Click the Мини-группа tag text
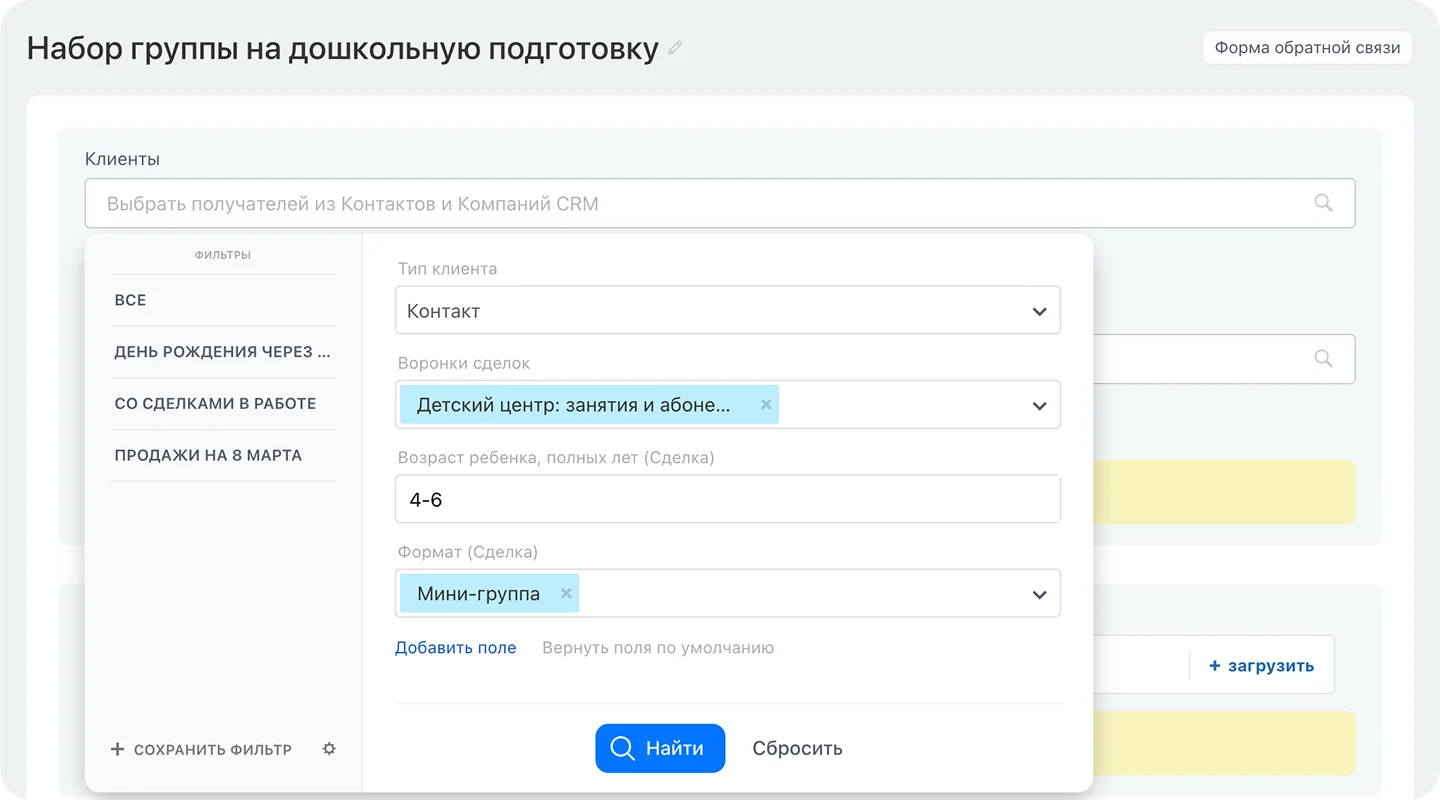 [478, 593]
